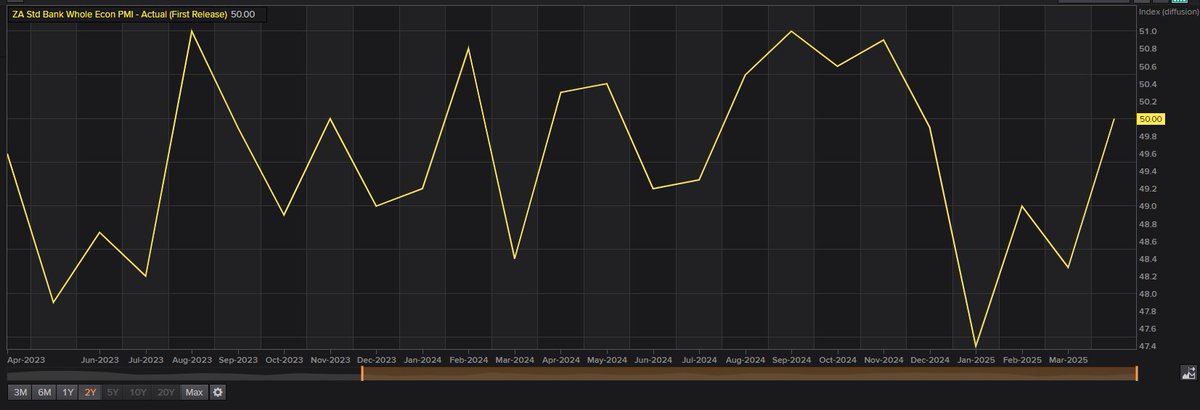Click the 47.4 y-axis label

(x=1148, y=346)
